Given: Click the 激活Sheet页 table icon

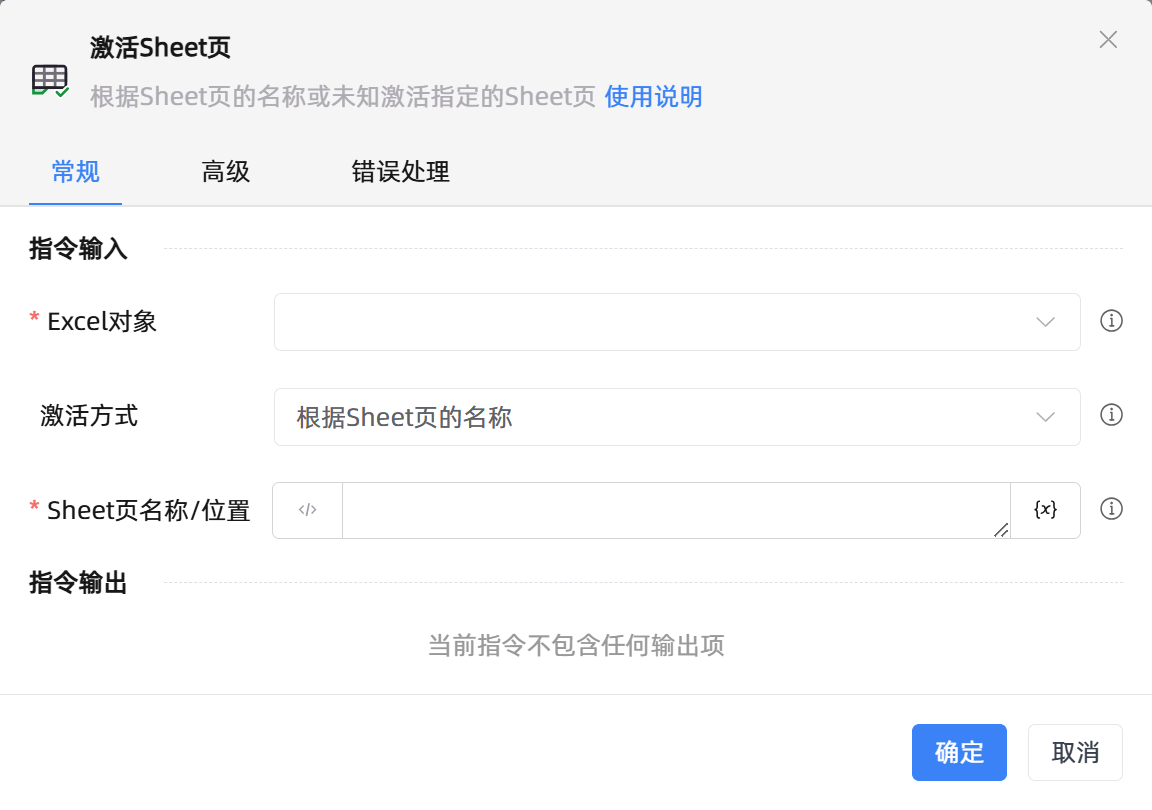Looking at the screenshot, I should pos(50,80).
